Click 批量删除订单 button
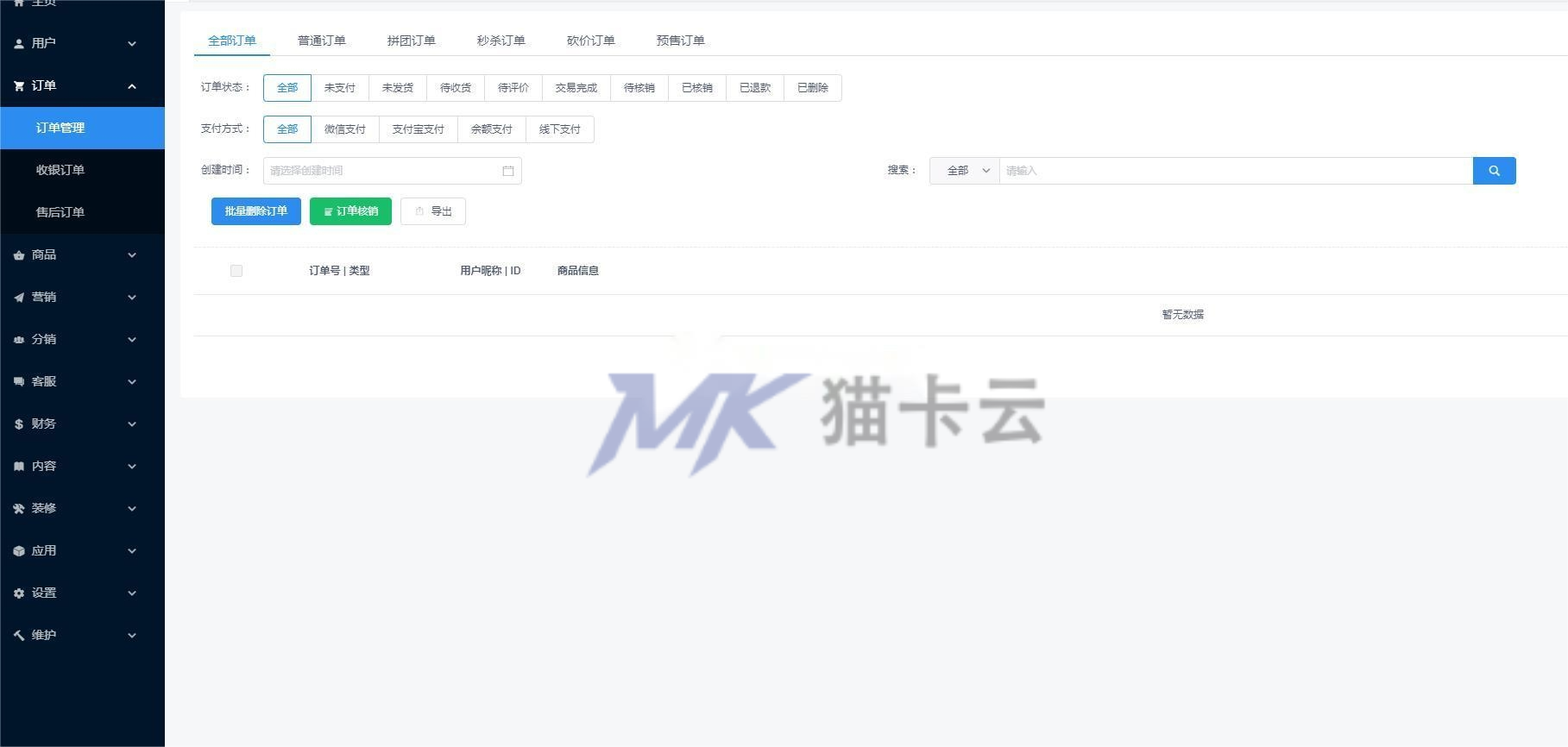 pos(256,211)
